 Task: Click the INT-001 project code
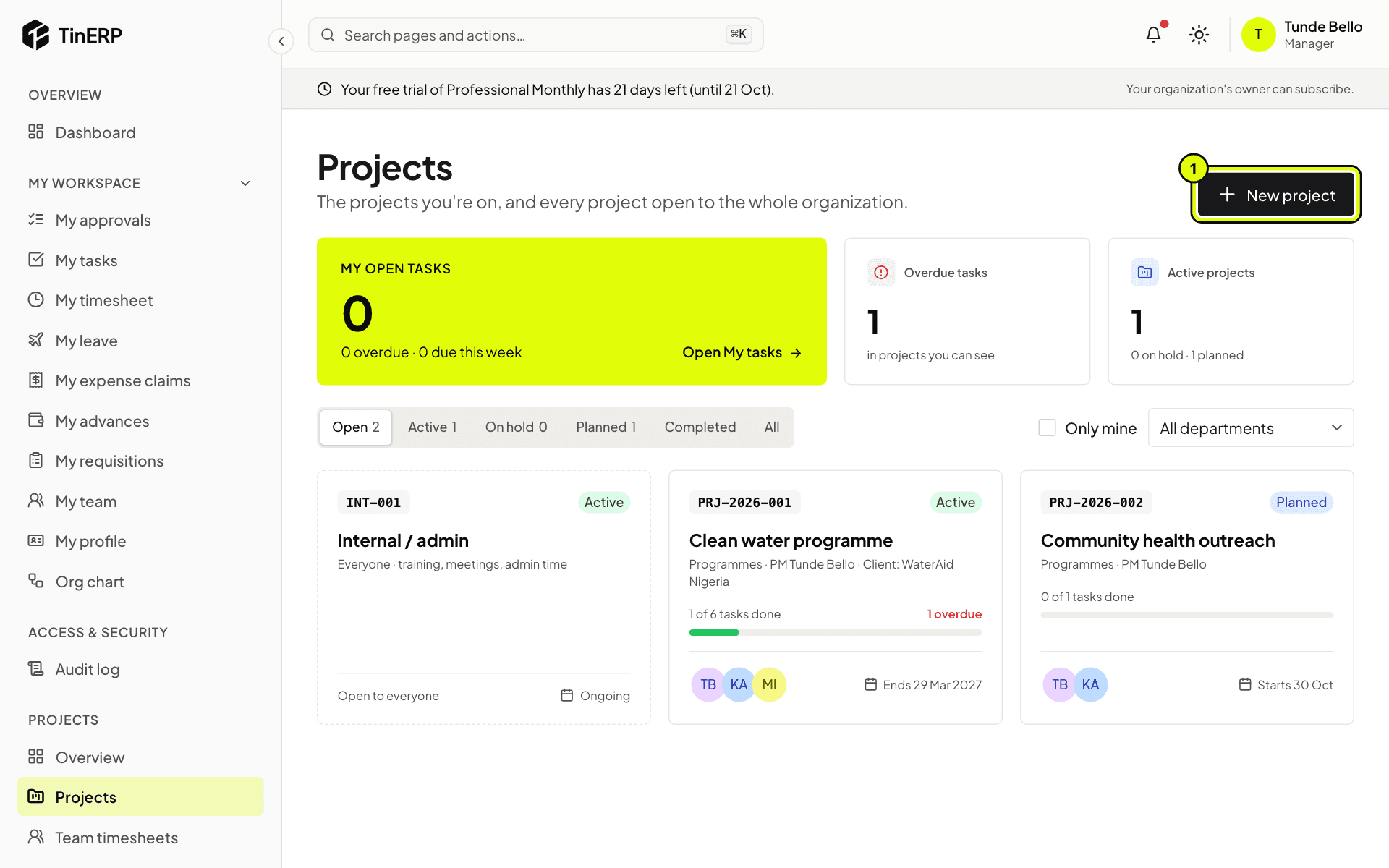[373, 502]
